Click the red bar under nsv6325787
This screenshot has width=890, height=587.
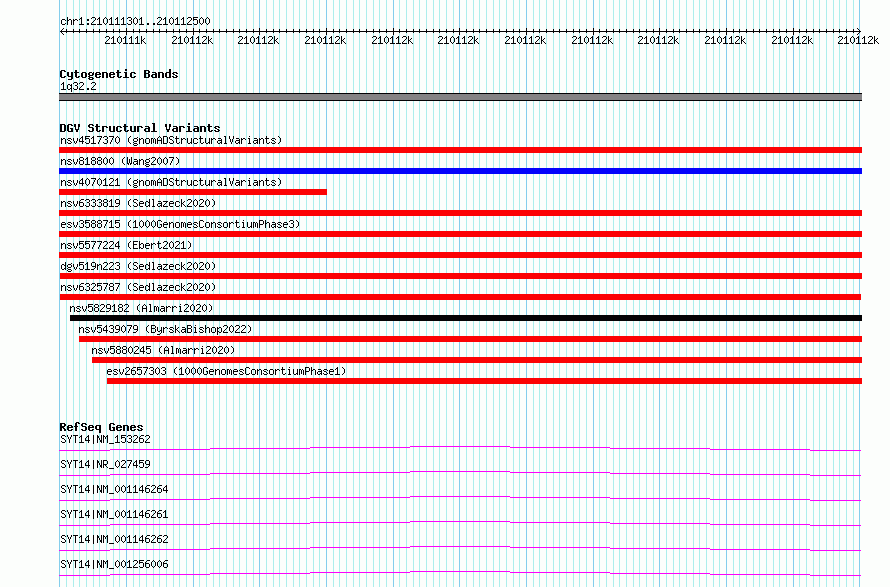click(460, 297)
